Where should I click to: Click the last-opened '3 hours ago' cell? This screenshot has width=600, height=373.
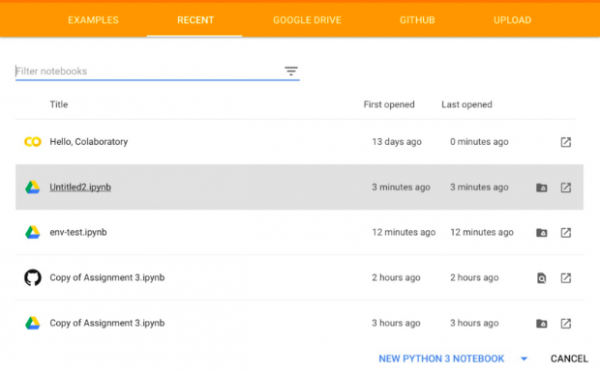pyautogui.click(x=474, y=323)
